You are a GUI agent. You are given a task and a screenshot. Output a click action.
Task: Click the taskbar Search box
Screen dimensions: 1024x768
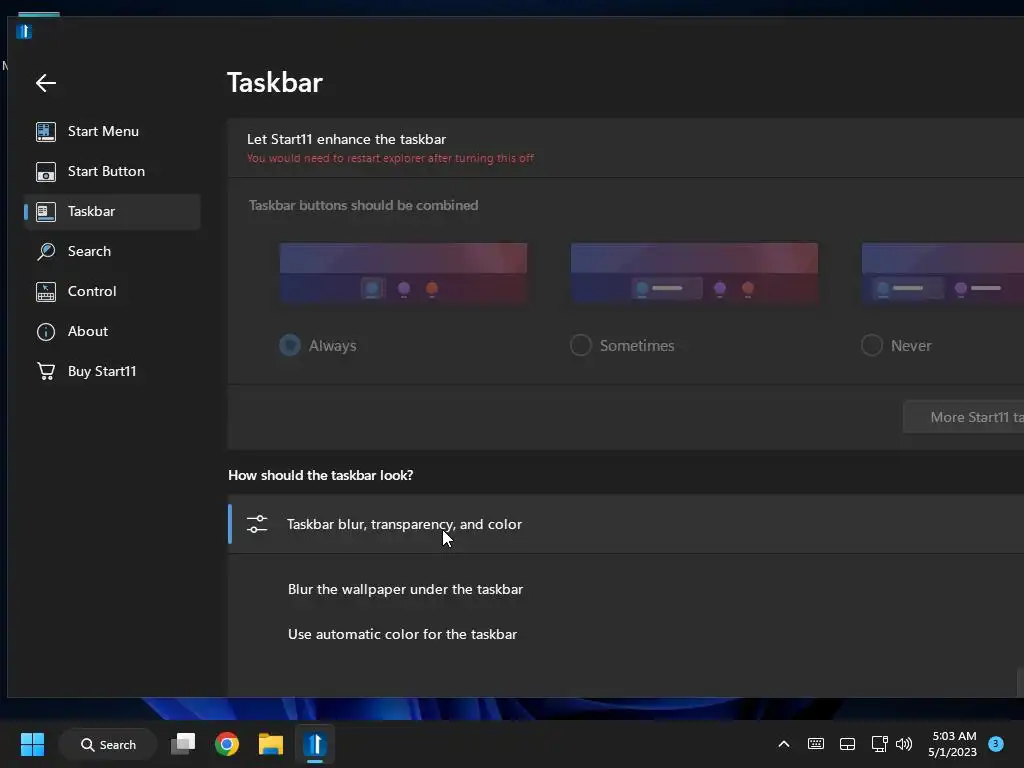coord(108,744)
